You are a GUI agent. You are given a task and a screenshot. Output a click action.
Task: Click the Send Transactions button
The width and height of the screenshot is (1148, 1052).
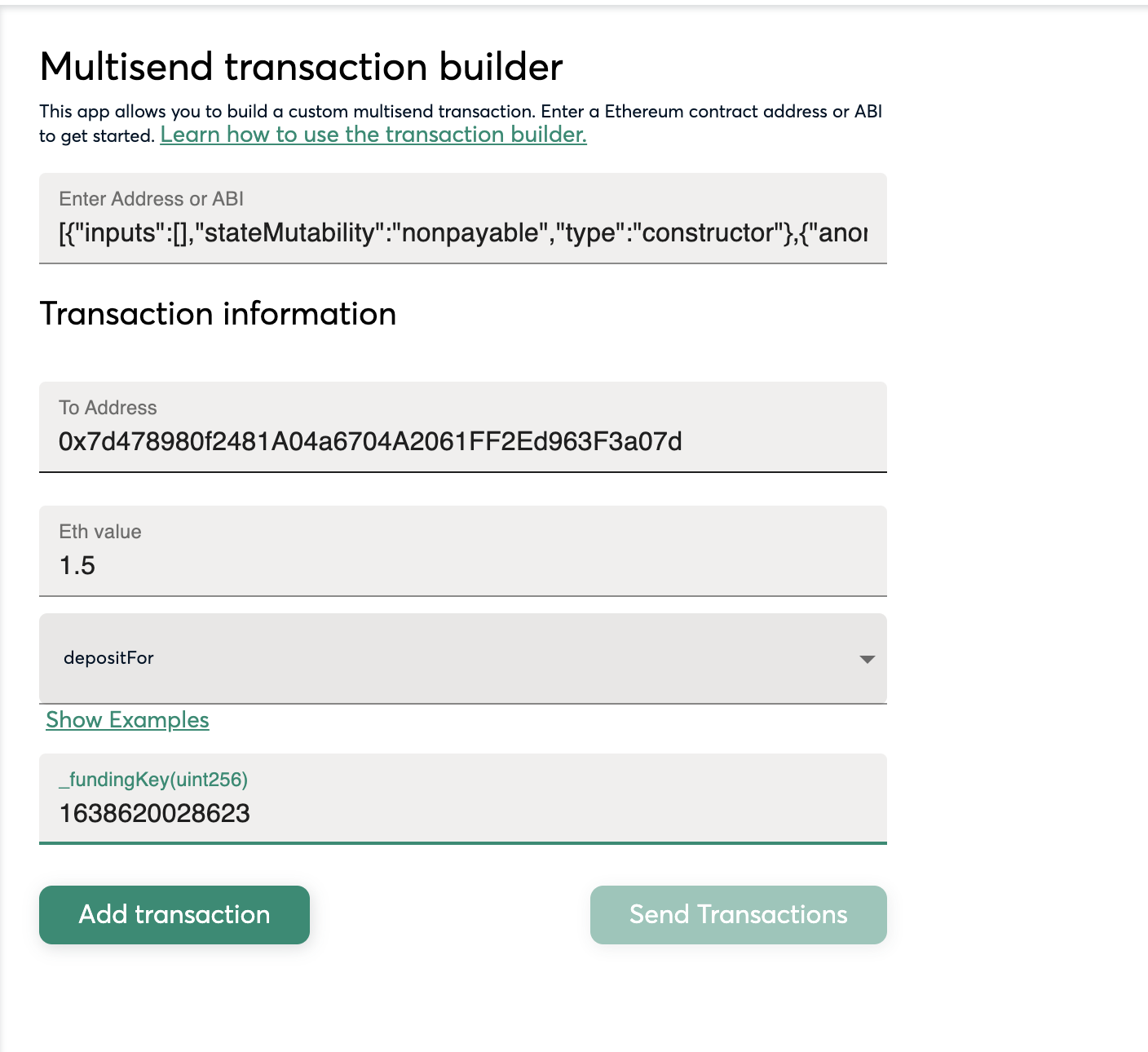[x=739, y=915]
